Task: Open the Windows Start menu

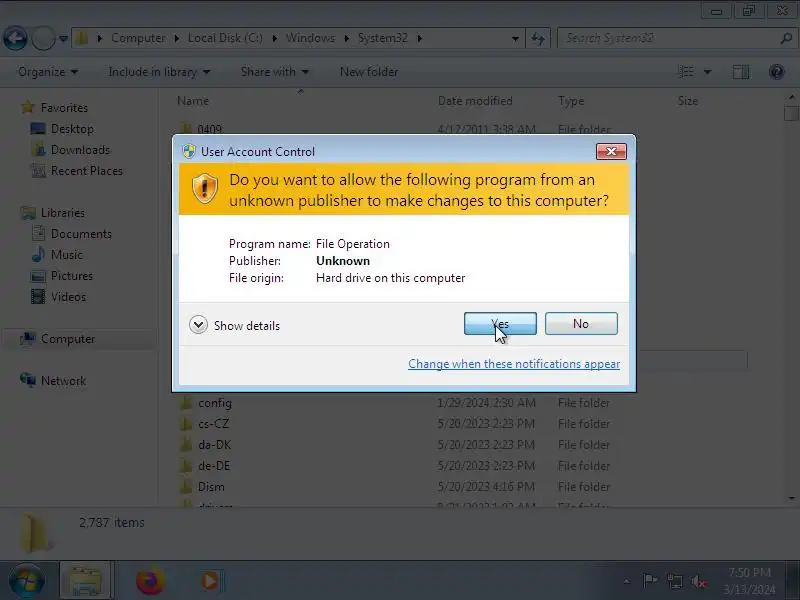Action: [x=27, y=581]
